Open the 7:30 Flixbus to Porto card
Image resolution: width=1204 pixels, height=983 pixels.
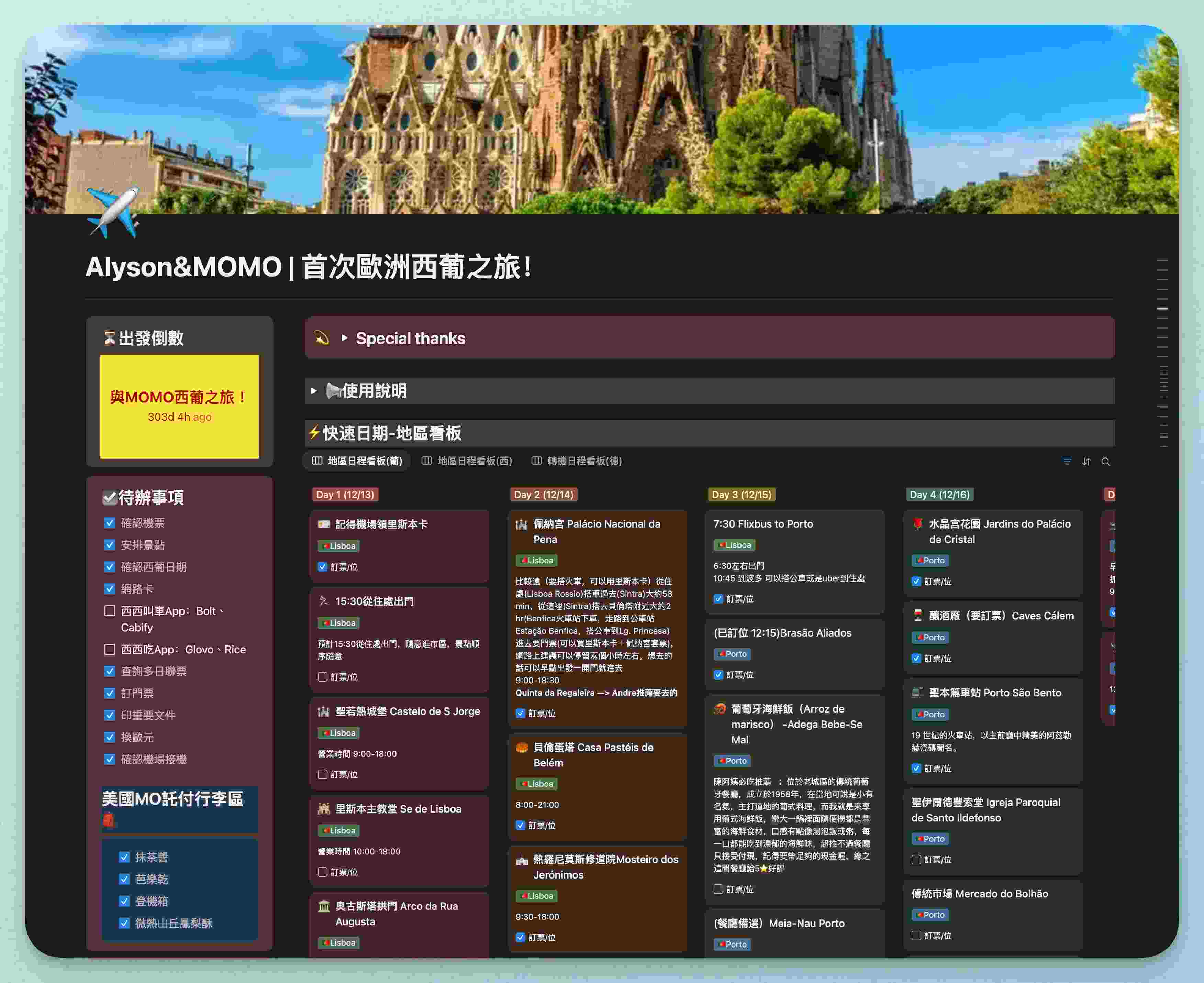coord(762,524)
